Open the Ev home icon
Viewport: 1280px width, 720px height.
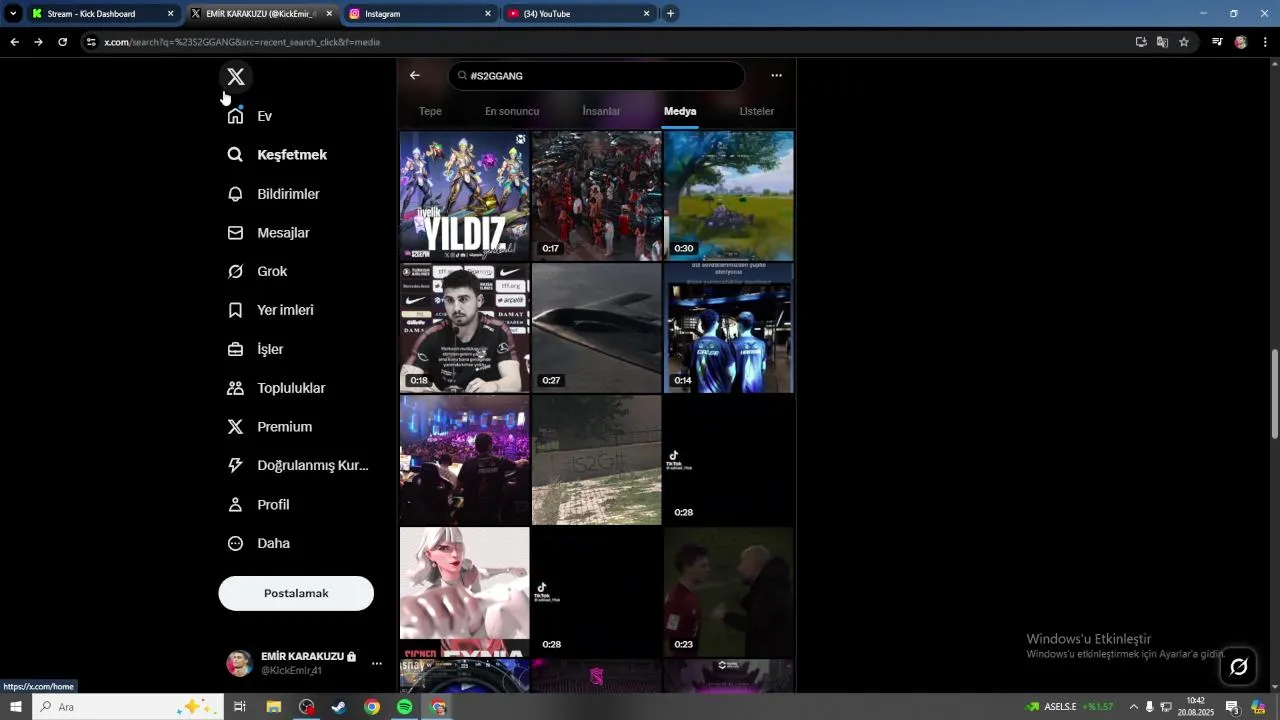coord(235,116)
